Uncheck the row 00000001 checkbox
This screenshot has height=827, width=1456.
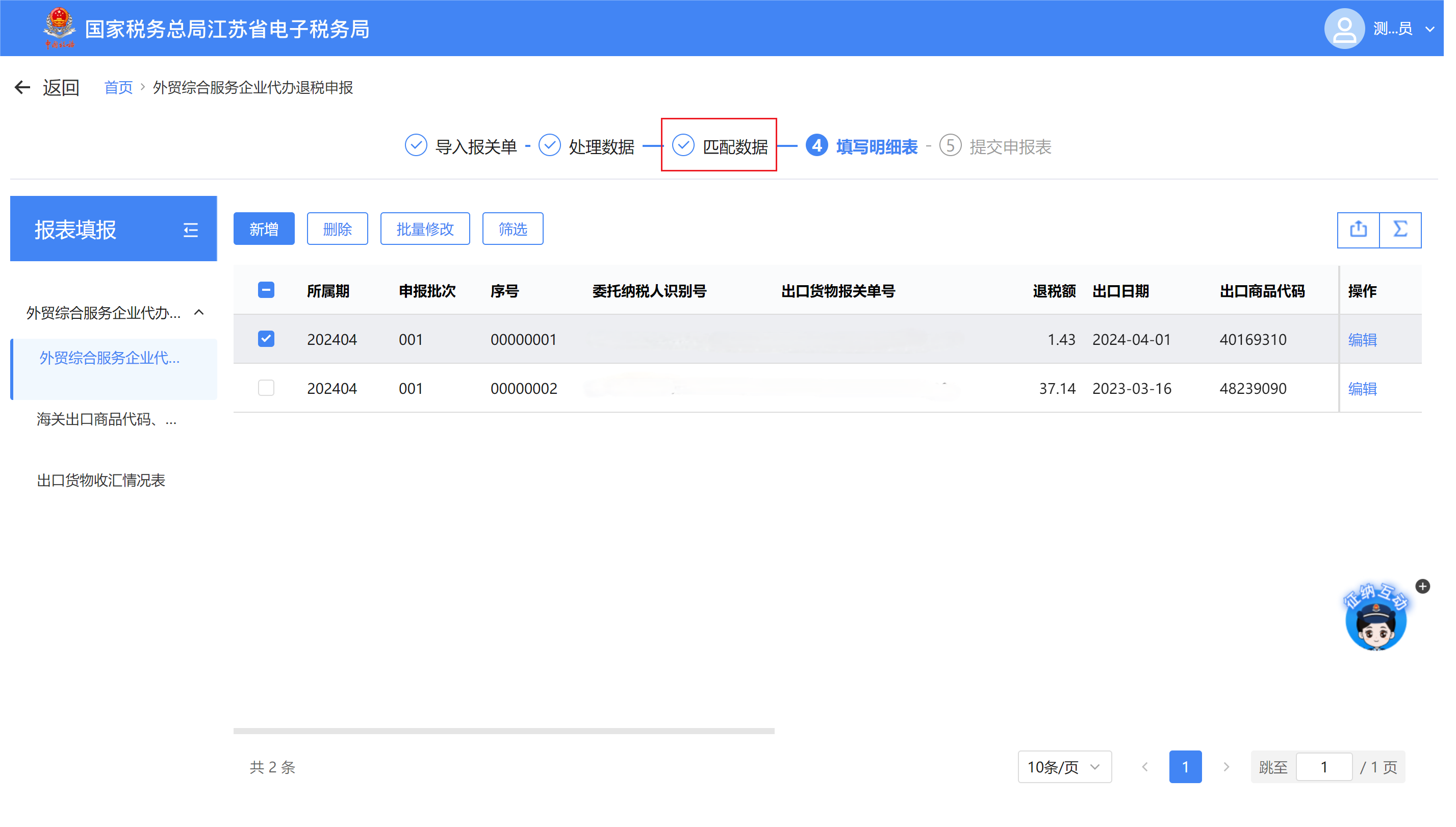(266, 339)
